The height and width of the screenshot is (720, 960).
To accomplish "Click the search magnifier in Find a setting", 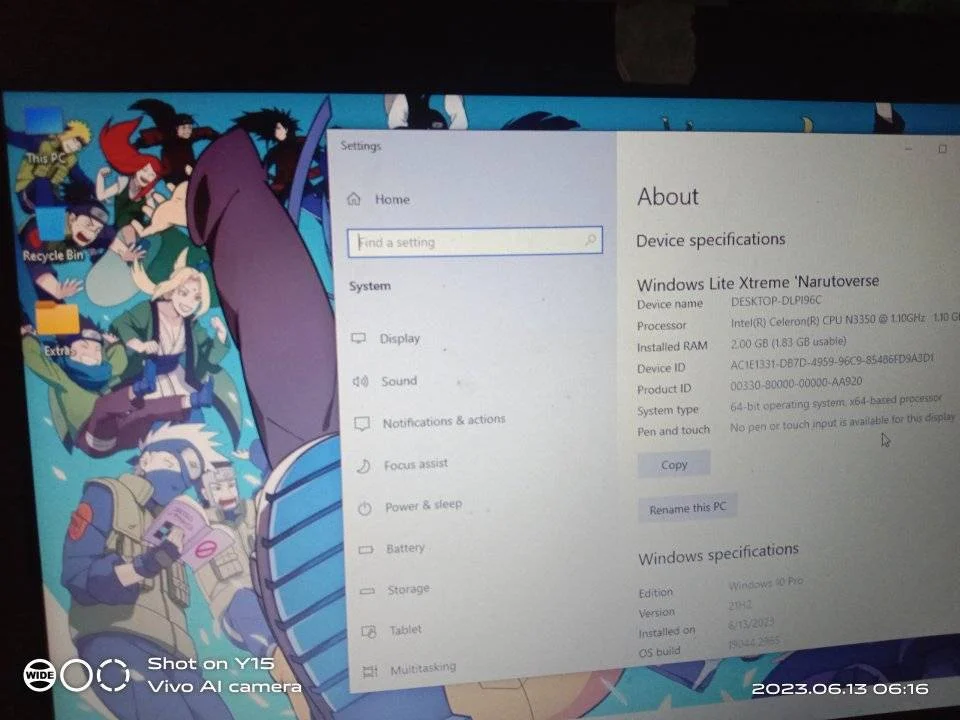I will point(590,239).
